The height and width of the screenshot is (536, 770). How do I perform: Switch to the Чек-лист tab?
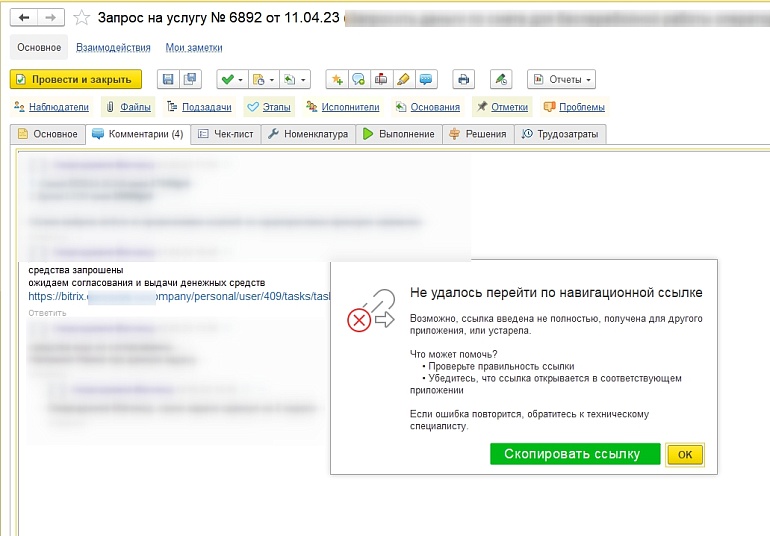click(x=224, y=133)
